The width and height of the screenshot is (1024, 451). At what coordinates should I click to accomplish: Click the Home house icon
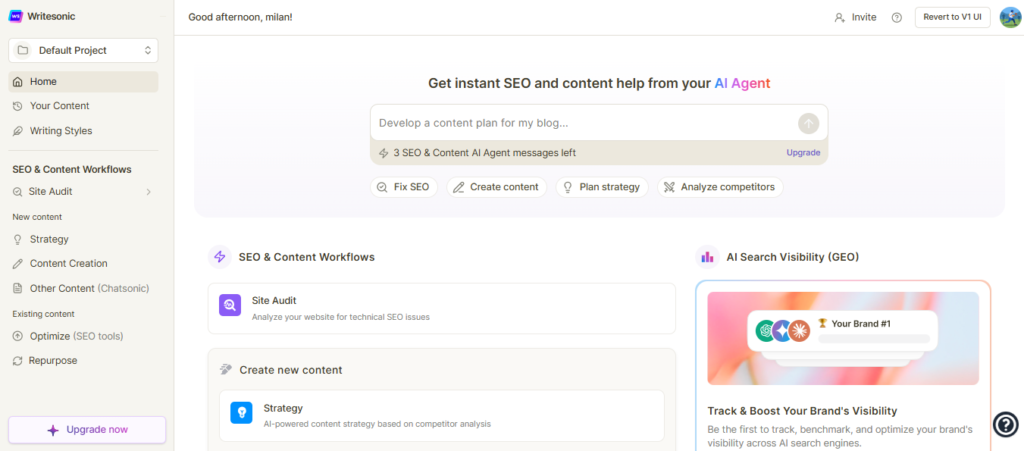[x=18, y=82]
